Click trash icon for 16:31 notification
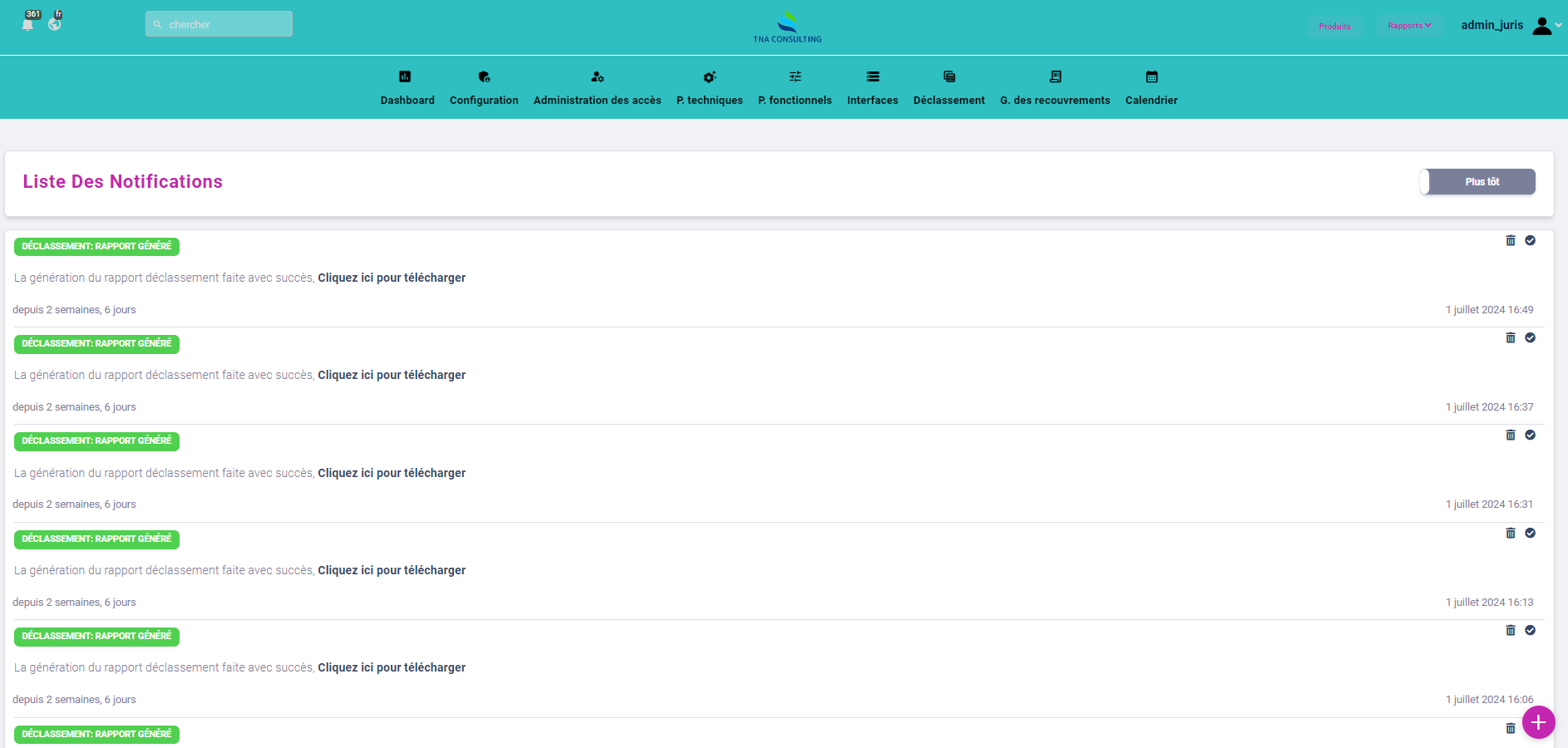Viewport: 1568px width, 748px height. (x=1511, y=435)
